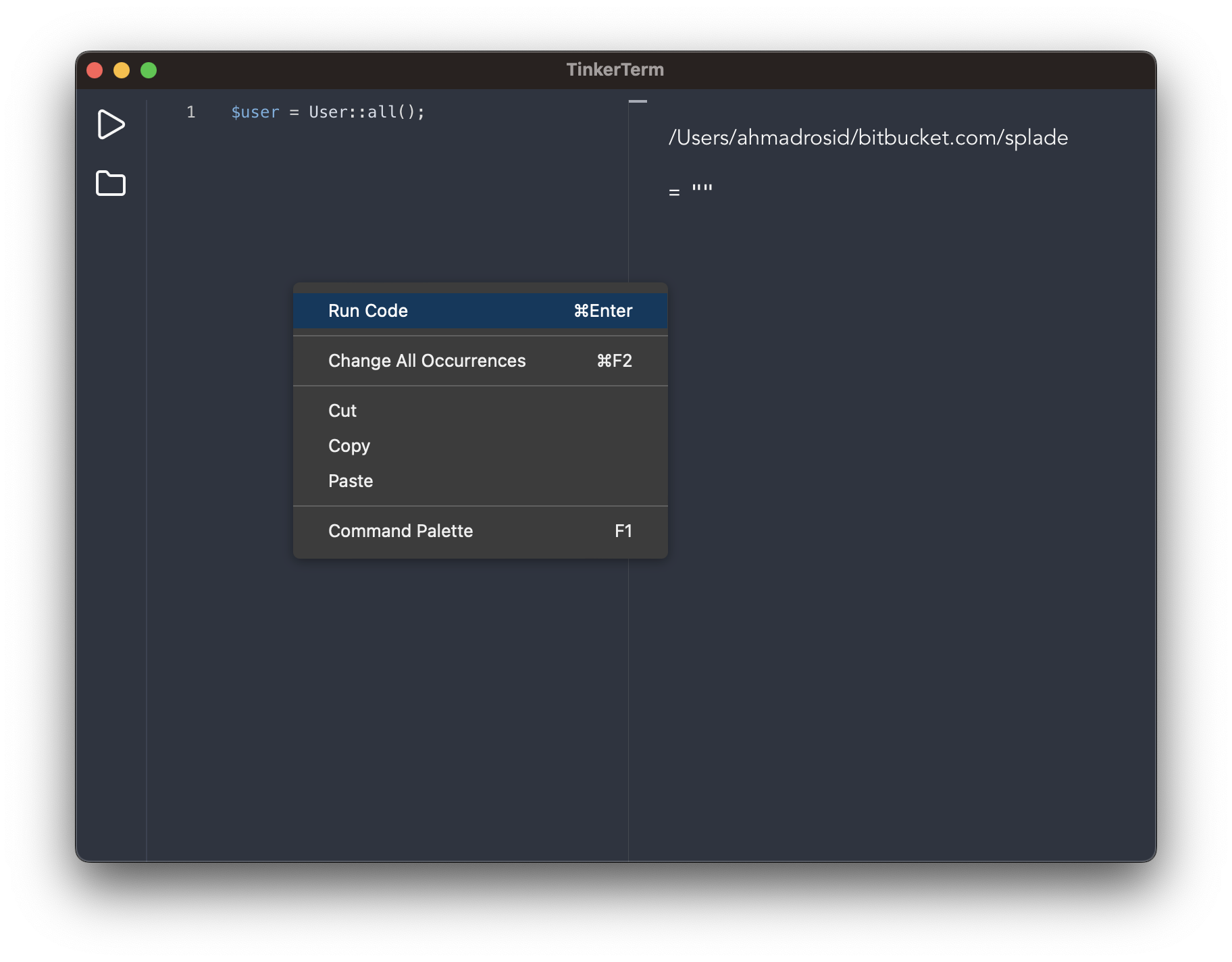Click line number 1 in gutter
The image size is (1232, 962).
pyautogui.click(x=191, y=112)
